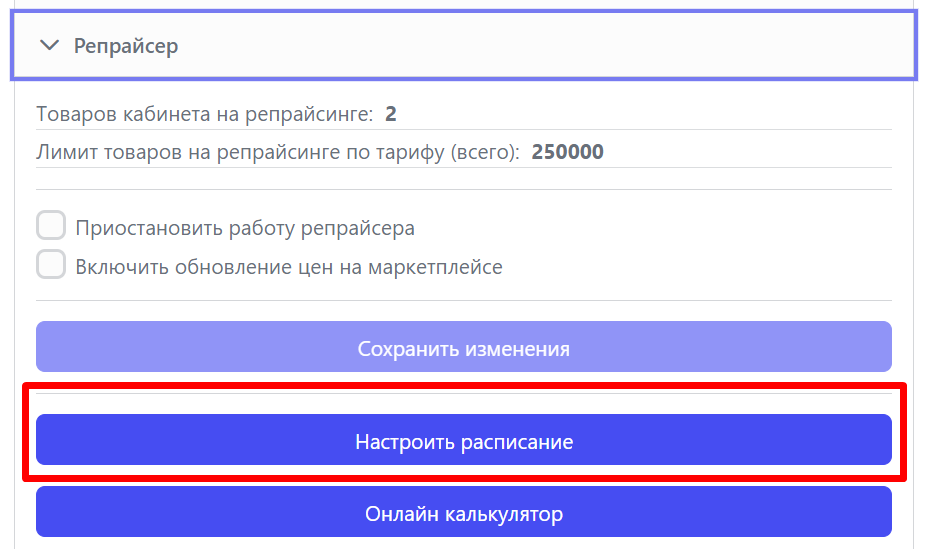Tick the Включить обновление цен на маркетплейсе checkbox

tap(51, 264)
